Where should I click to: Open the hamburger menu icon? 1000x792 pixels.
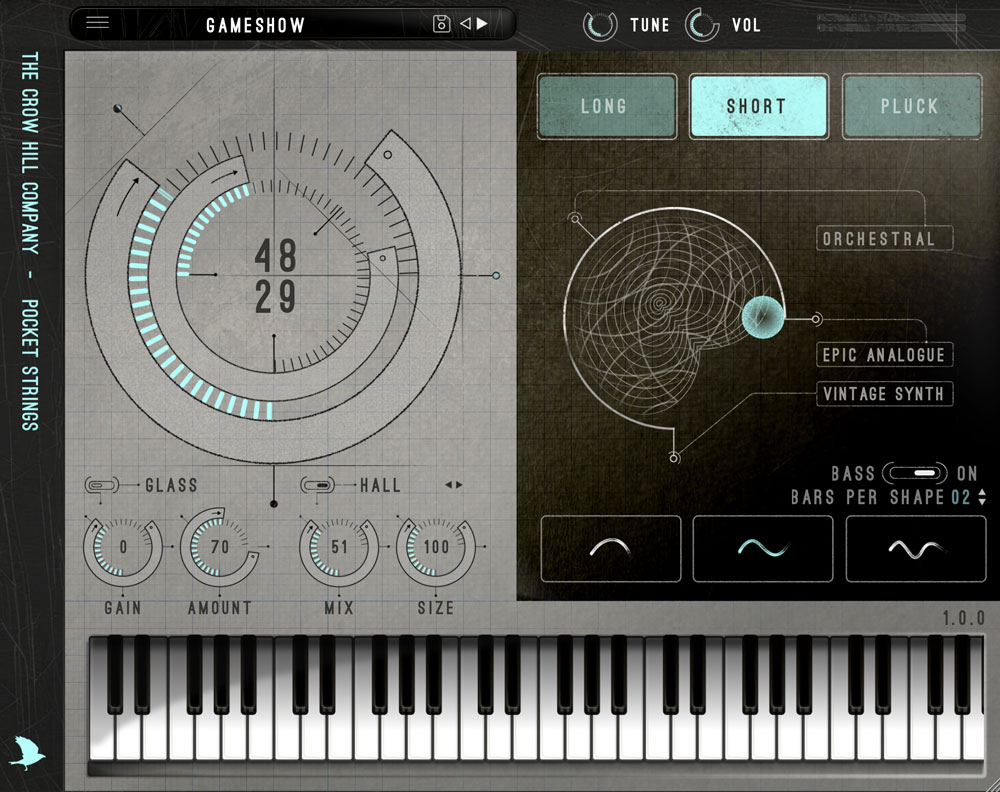tap(98, 23)
